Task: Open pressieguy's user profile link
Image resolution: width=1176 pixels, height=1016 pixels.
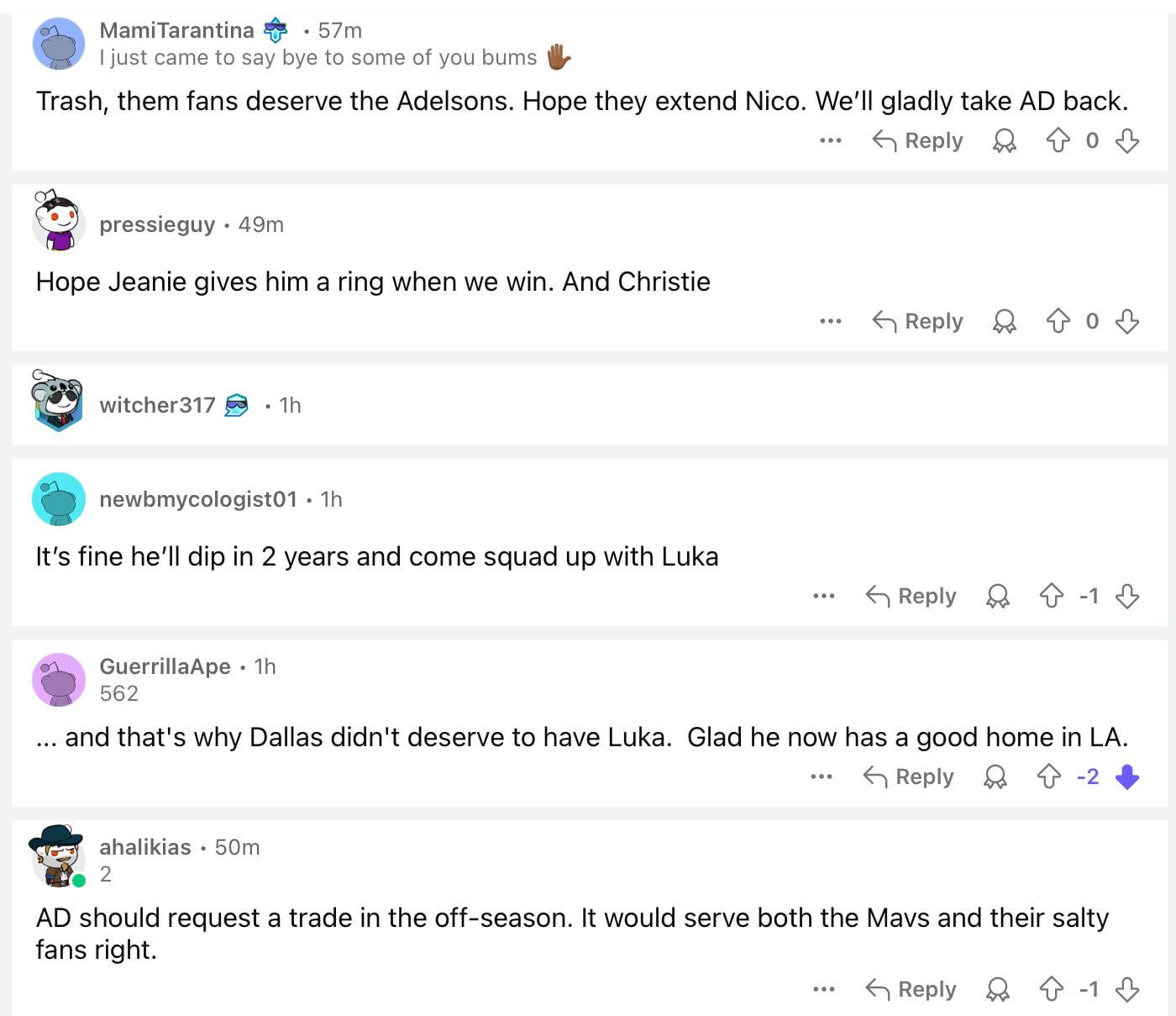Action: (157, 224)
